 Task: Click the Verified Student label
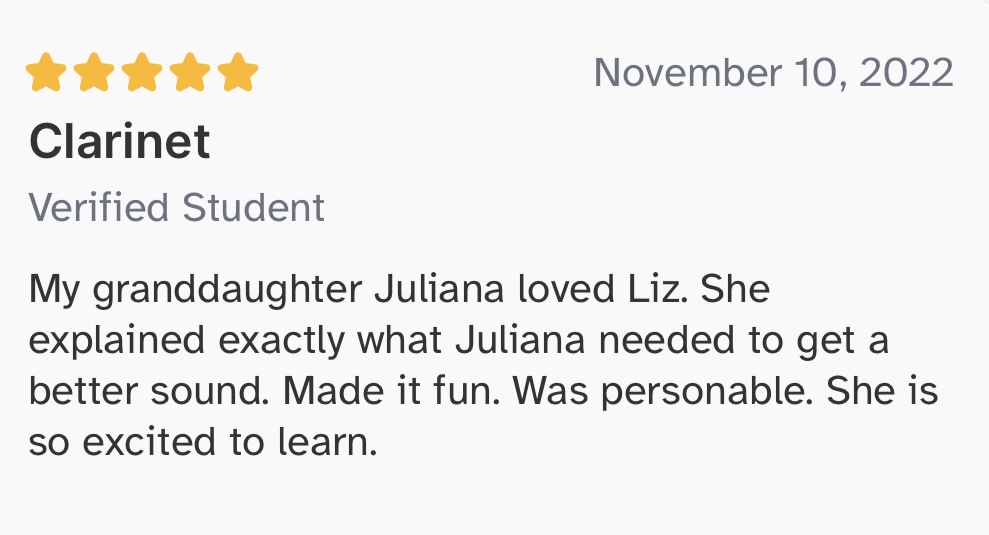pyautogui.click(x=177, y=208)
